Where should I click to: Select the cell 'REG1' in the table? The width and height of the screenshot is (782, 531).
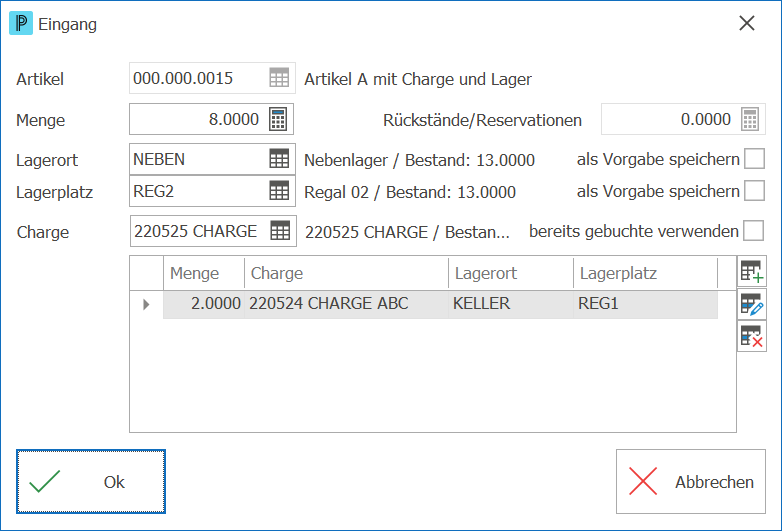(646, 304)
